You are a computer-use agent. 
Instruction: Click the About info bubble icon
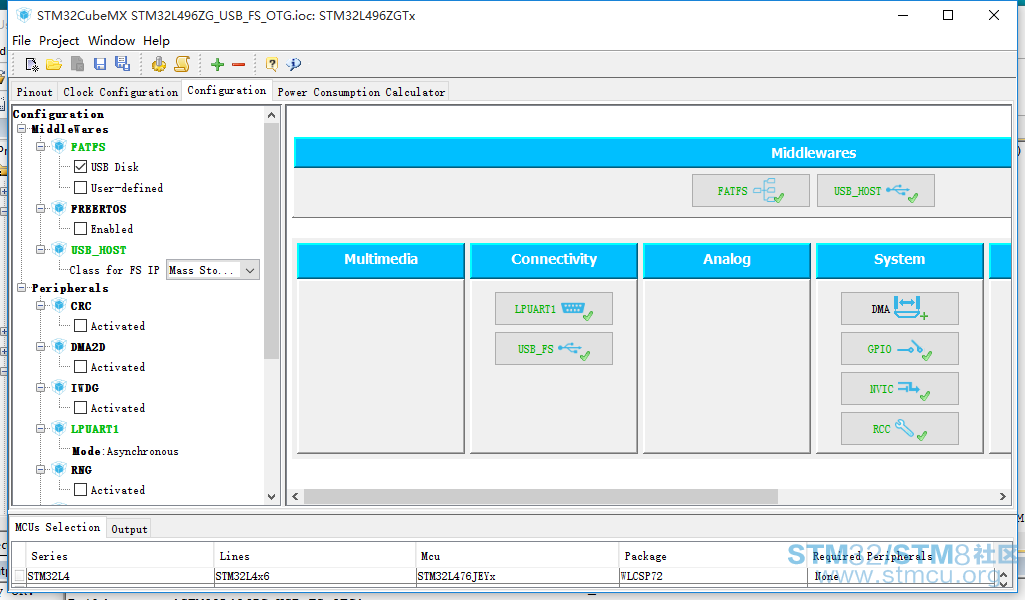pyautogui.click(x=294, y=64)
